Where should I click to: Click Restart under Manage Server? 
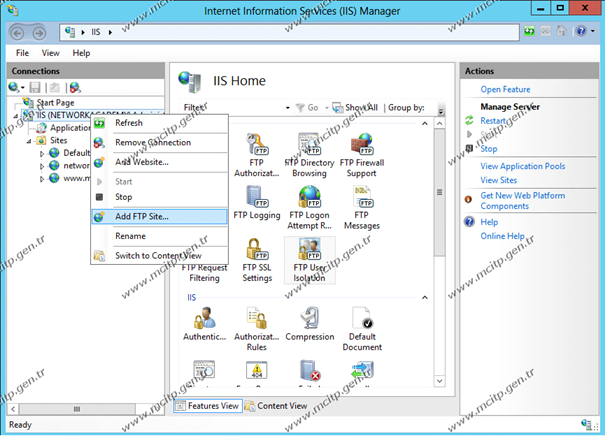point(493,121)
